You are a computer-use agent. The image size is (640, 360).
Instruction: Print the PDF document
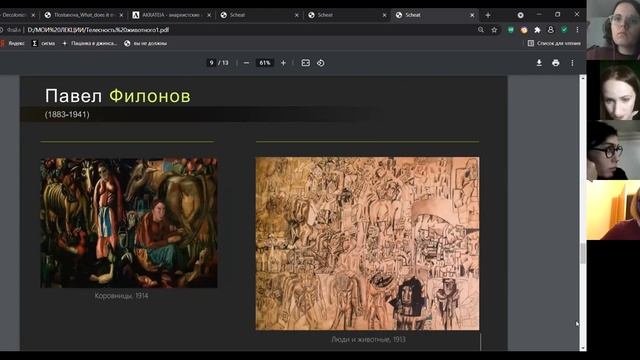[x=556, y=63]
